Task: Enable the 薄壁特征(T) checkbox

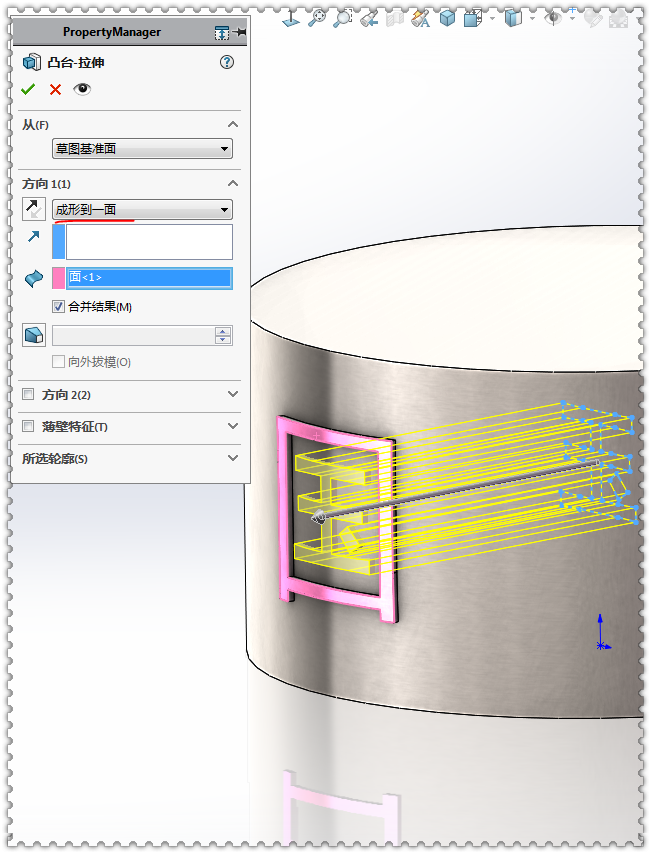Action: [28, 426]
